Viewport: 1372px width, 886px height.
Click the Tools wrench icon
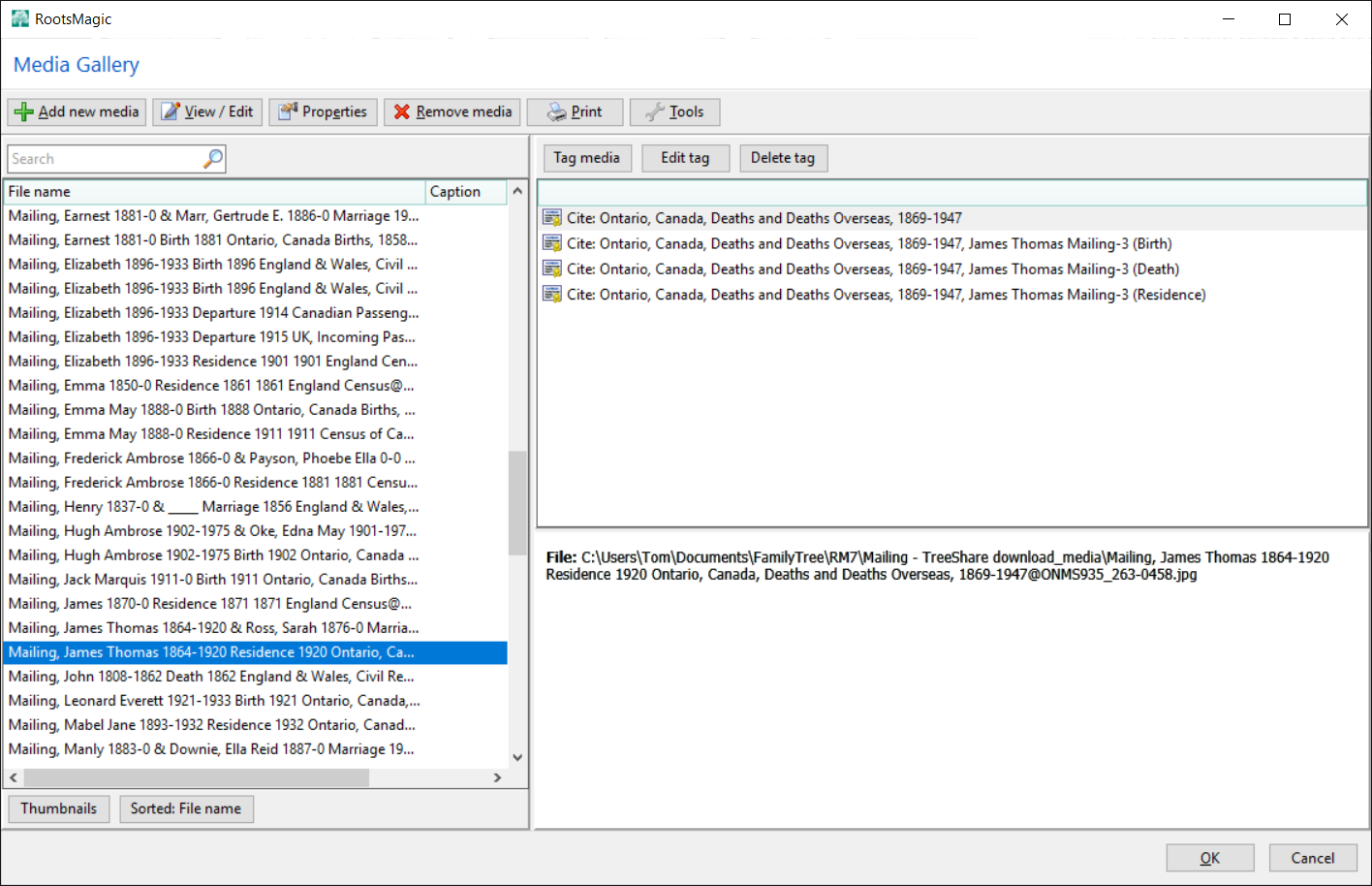coord(655,112)
